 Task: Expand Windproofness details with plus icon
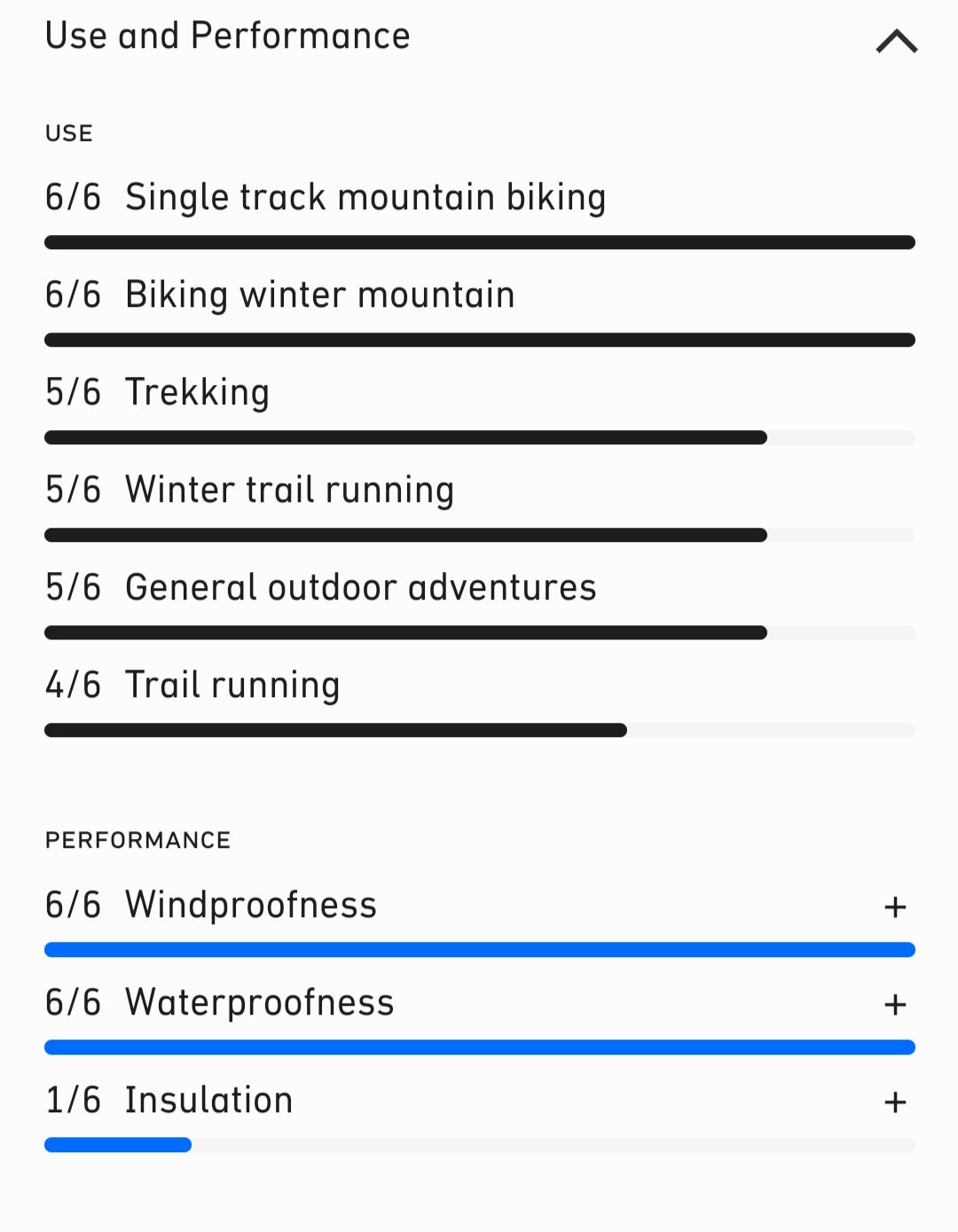point(895,906)
